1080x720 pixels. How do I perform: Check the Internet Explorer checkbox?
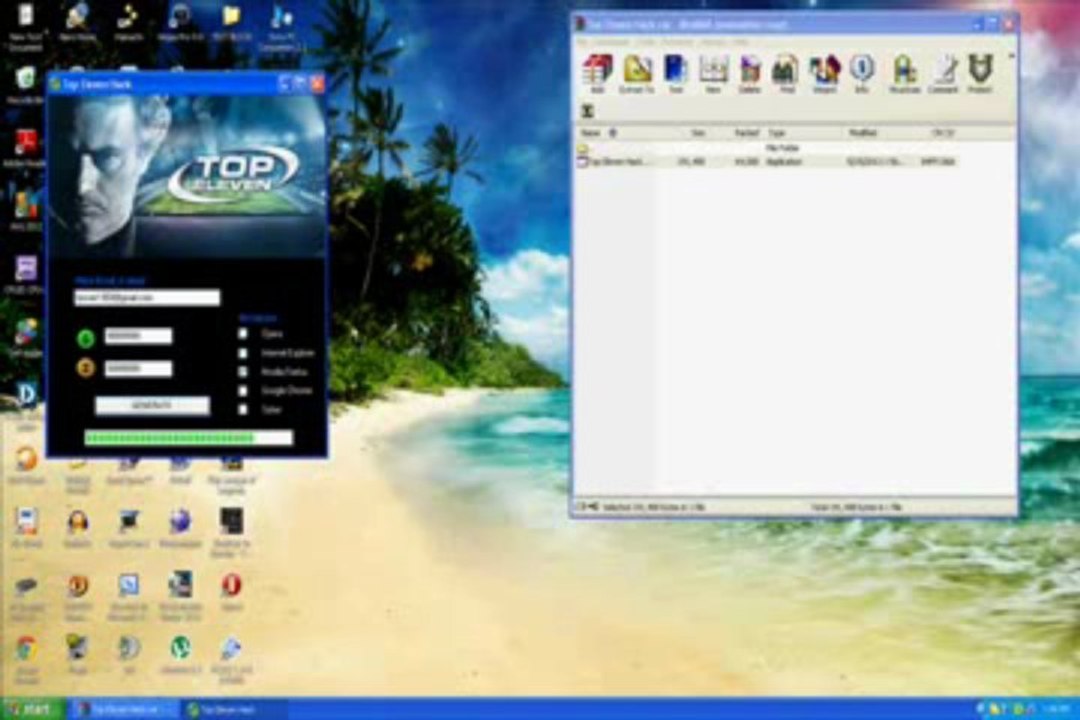(243, 353)
